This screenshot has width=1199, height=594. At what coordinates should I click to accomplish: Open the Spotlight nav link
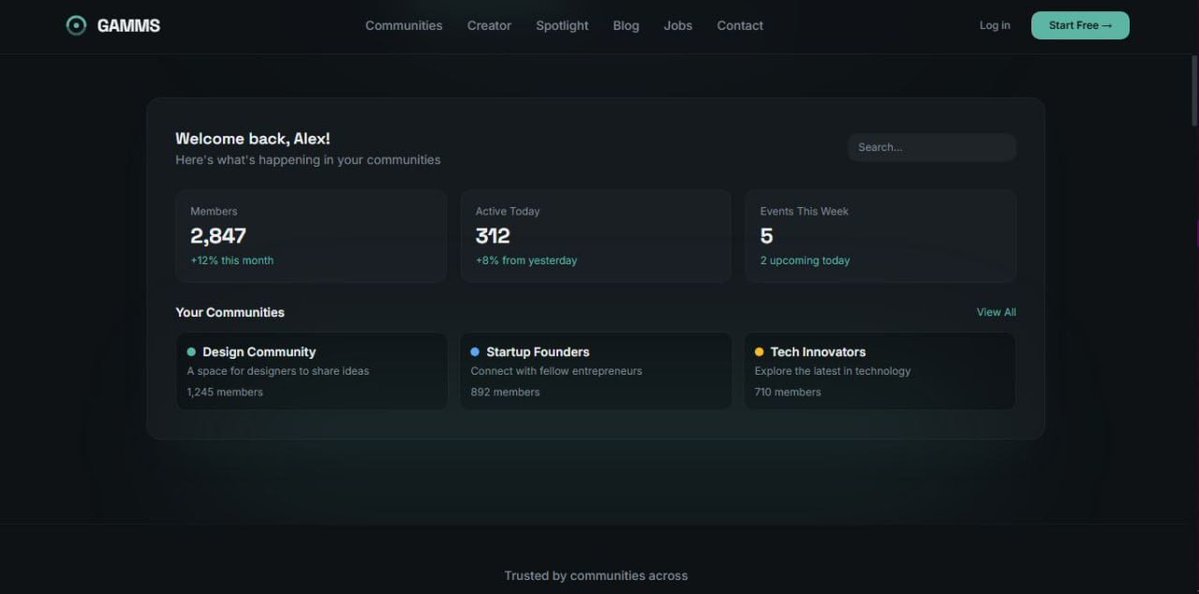pos(562,25)
